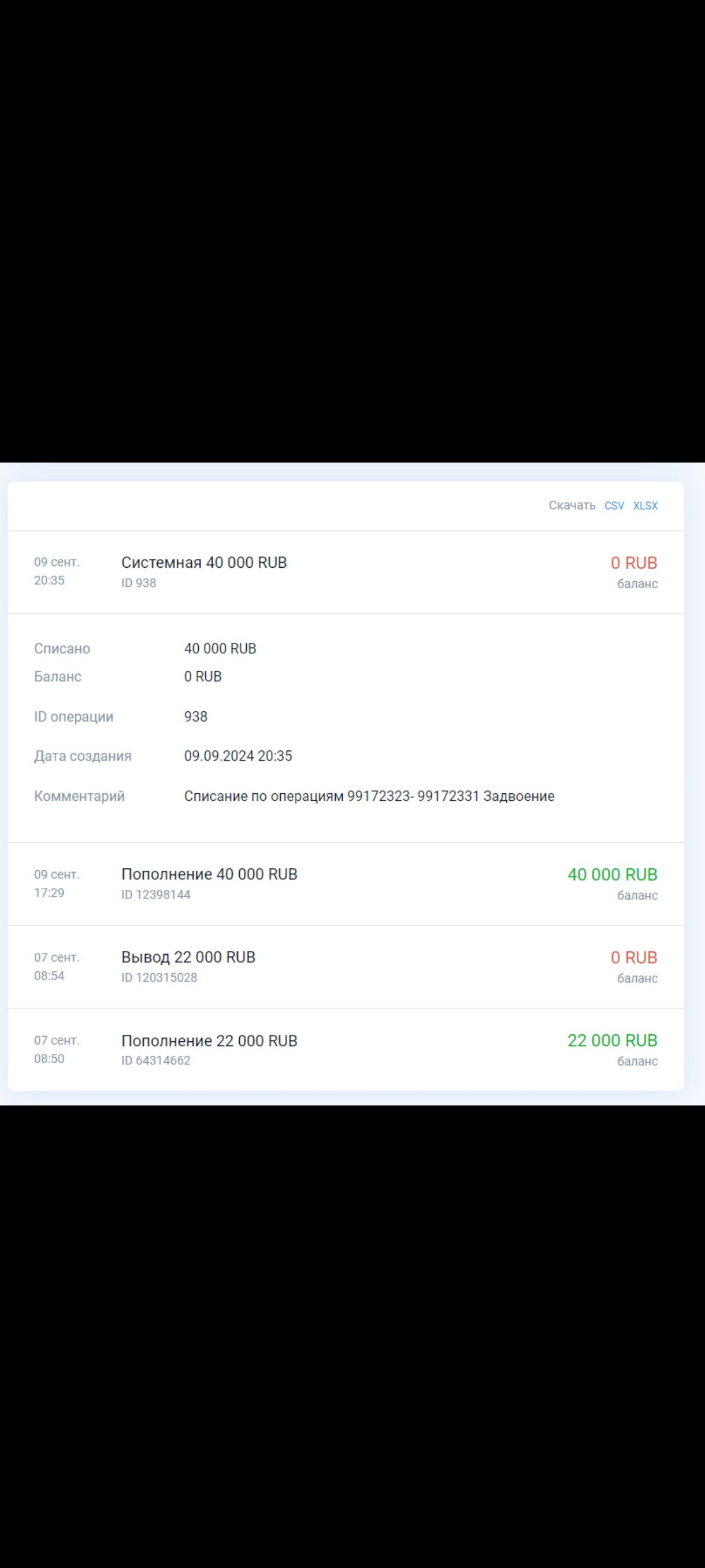Expand the Вывод 22 000 RUB row

click(x=188, y=957)
